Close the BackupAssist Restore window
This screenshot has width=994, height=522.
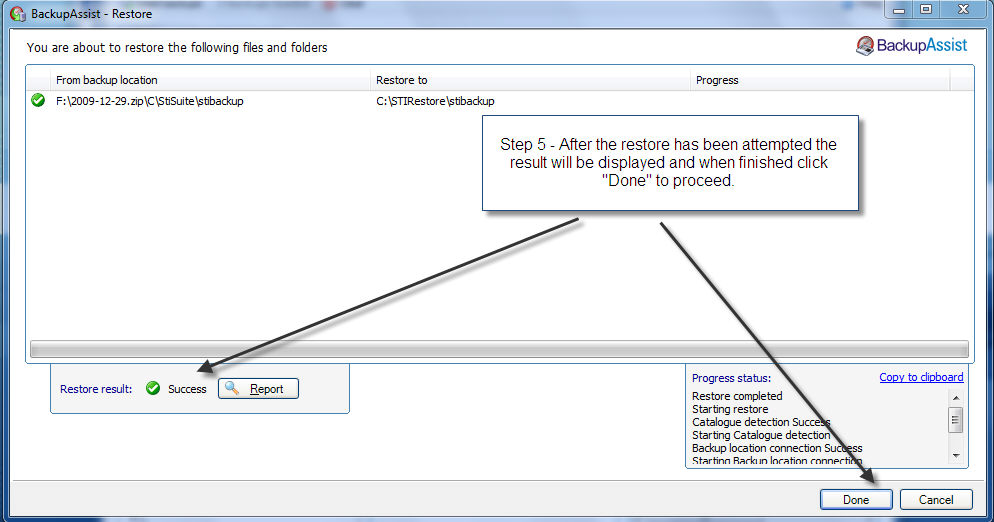coord(963,10)
